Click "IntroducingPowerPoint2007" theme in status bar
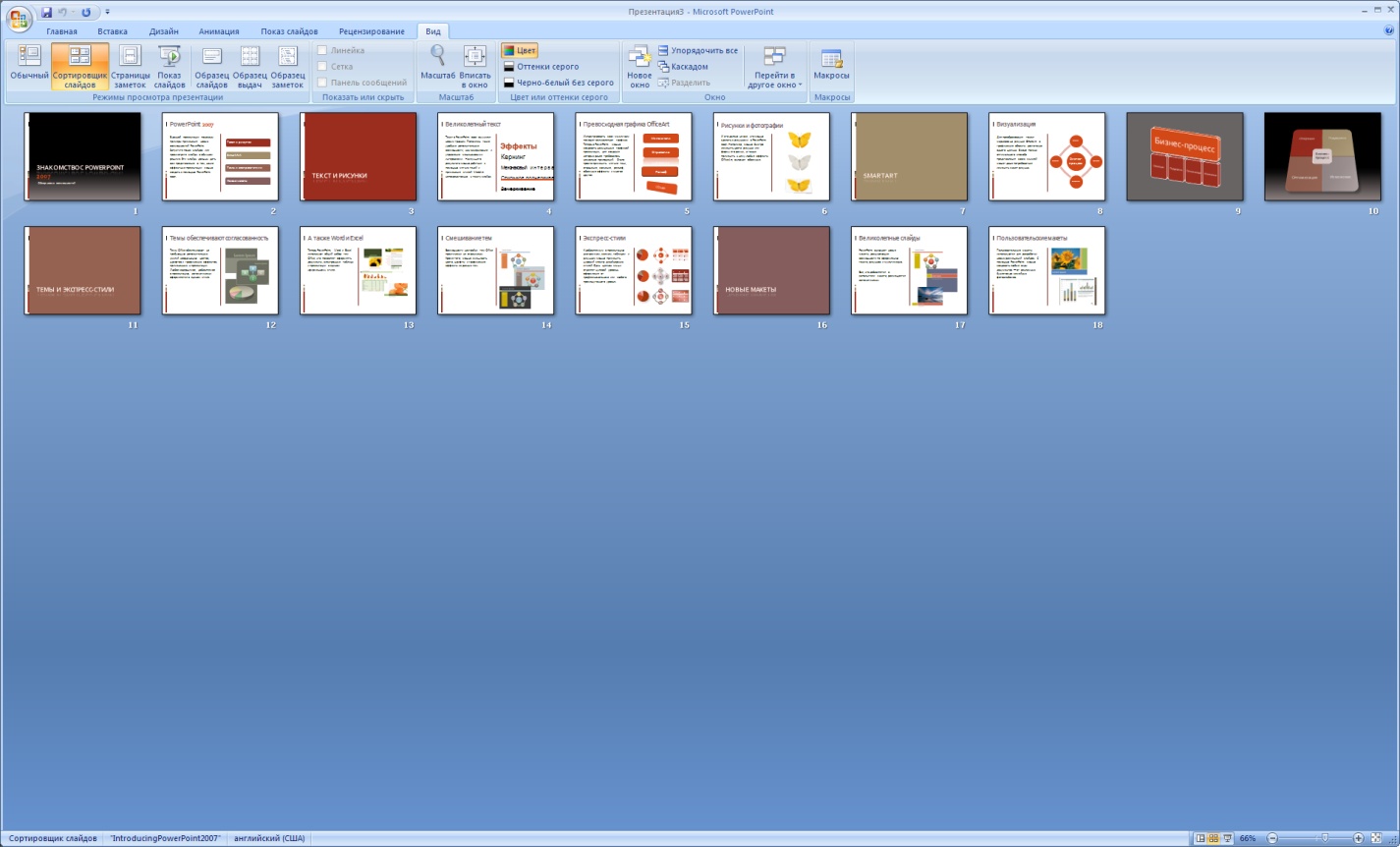This screenshot has width=1400, height=847. point(165,838)
